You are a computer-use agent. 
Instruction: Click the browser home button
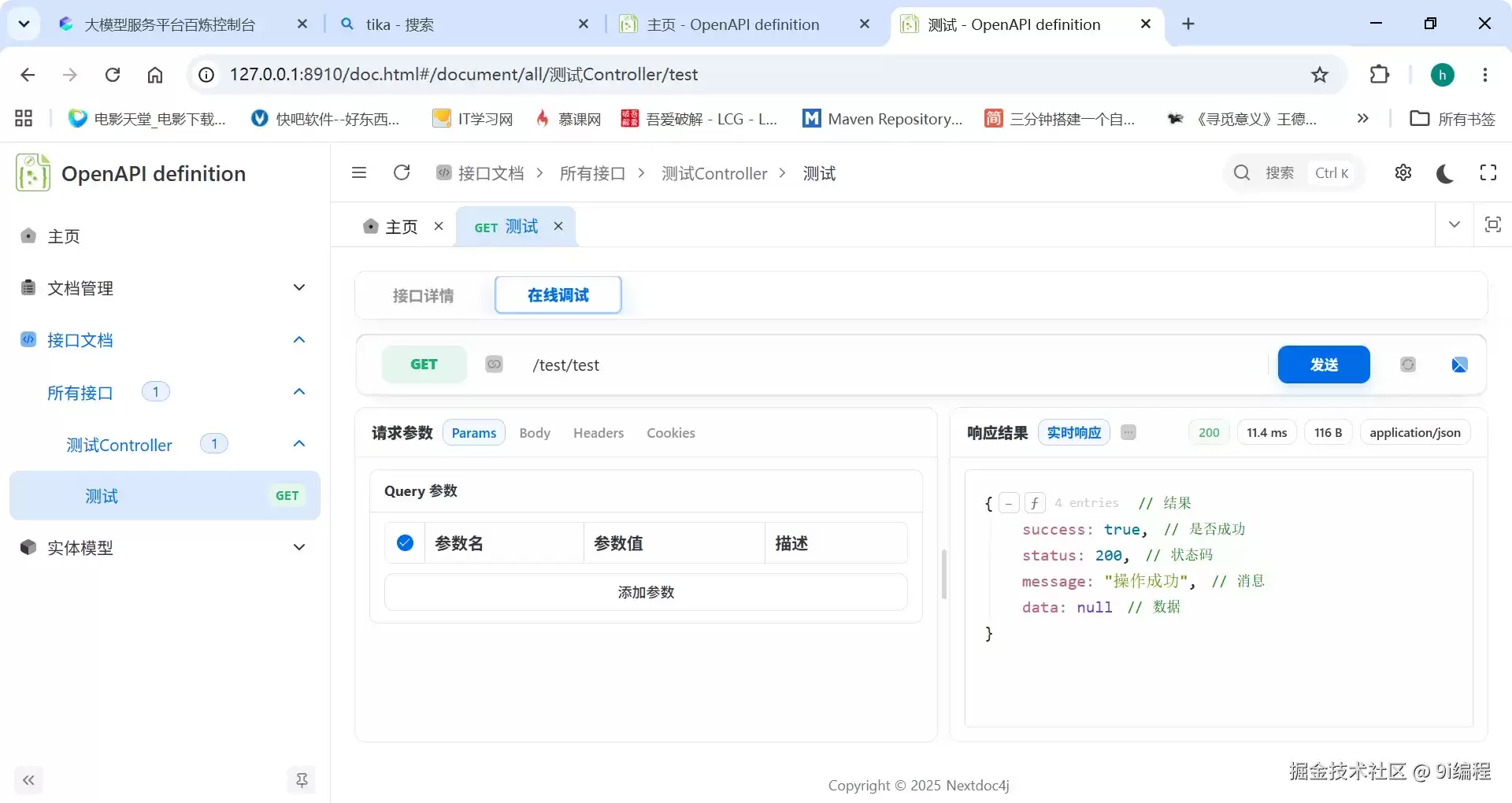click(x=155, y=75)
